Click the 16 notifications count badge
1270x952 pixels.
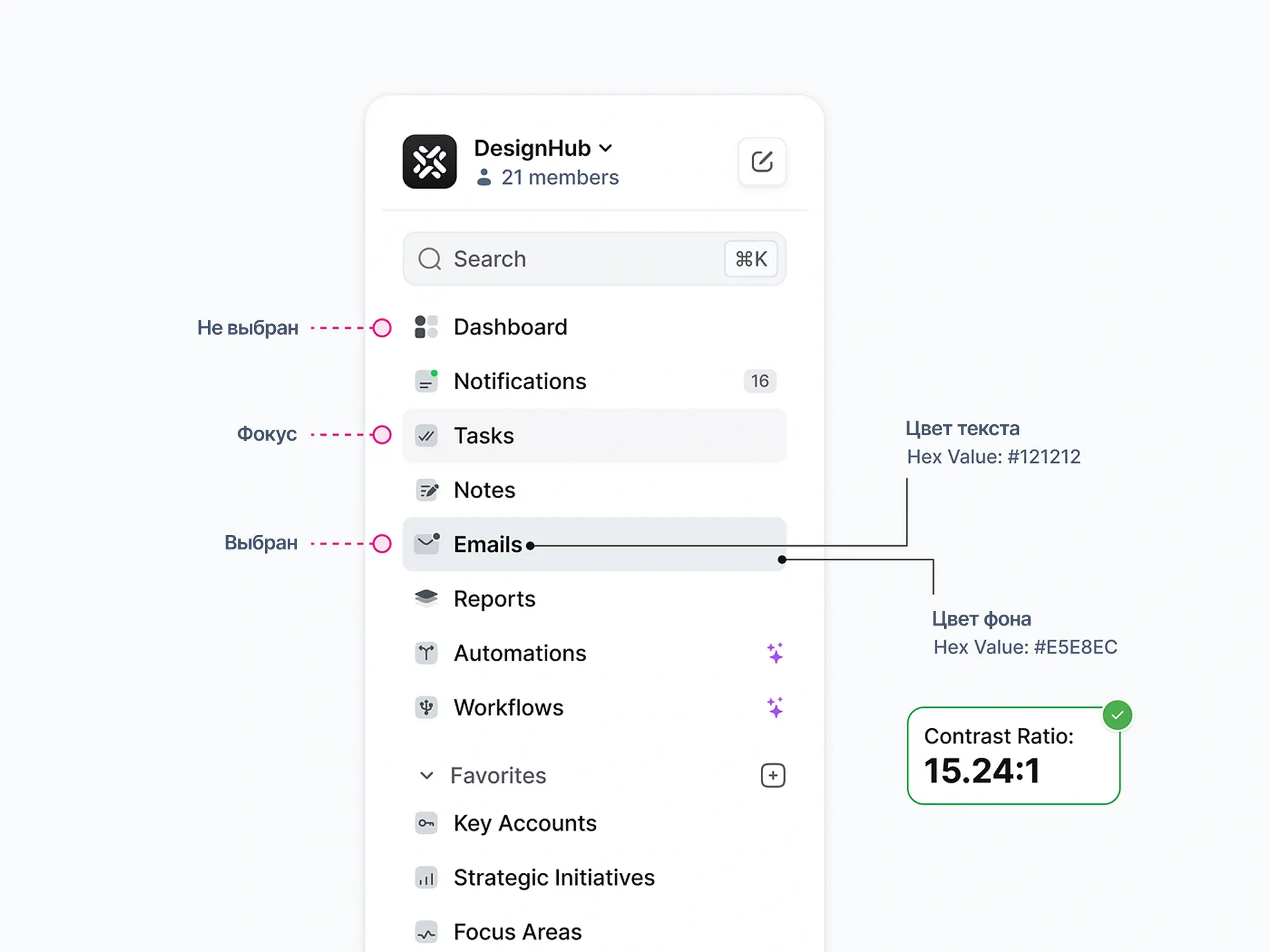coord(759,381)
